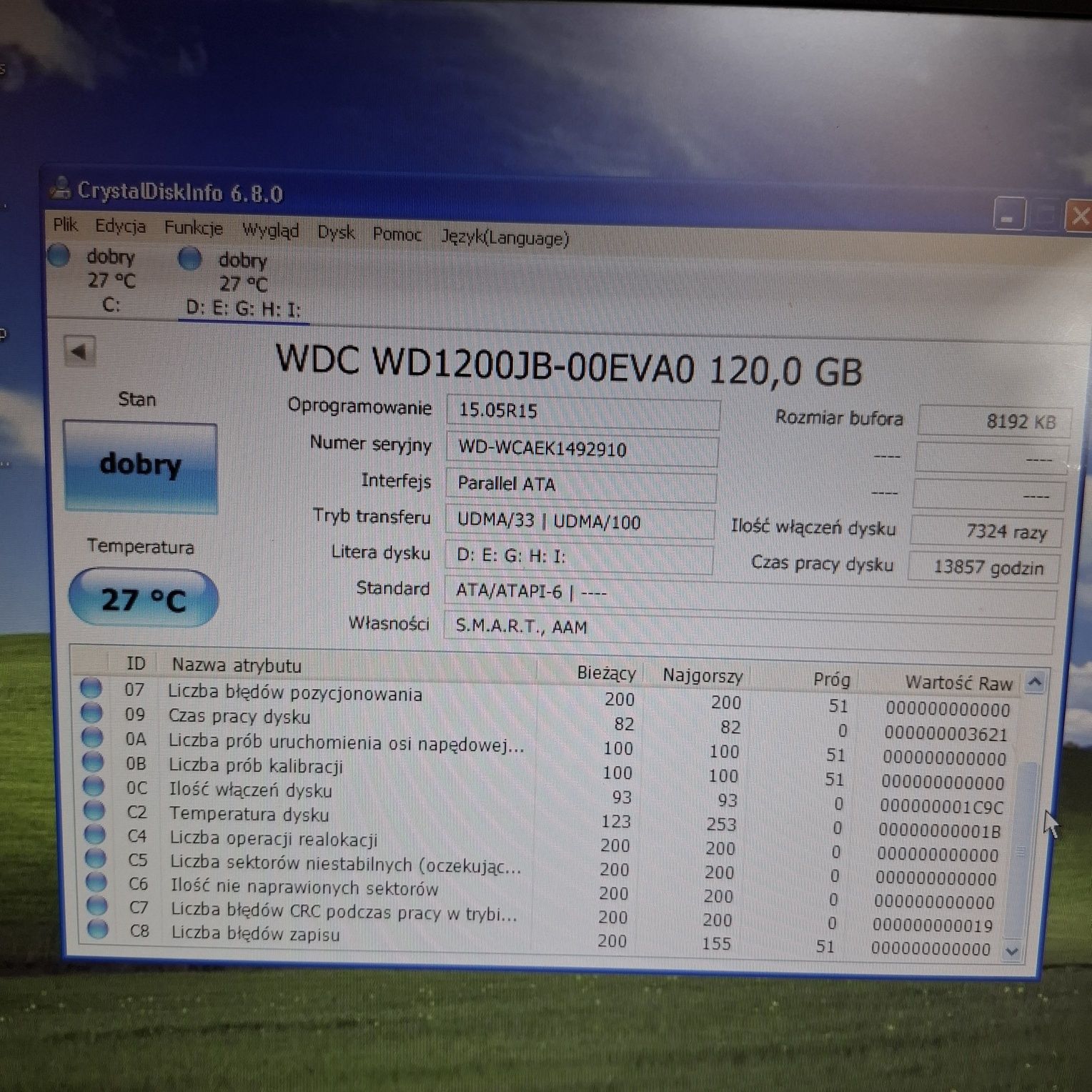Viewport: 1092px width, 1092px height.
Task: Click status icon of attribute 0C
Action: 94,785
